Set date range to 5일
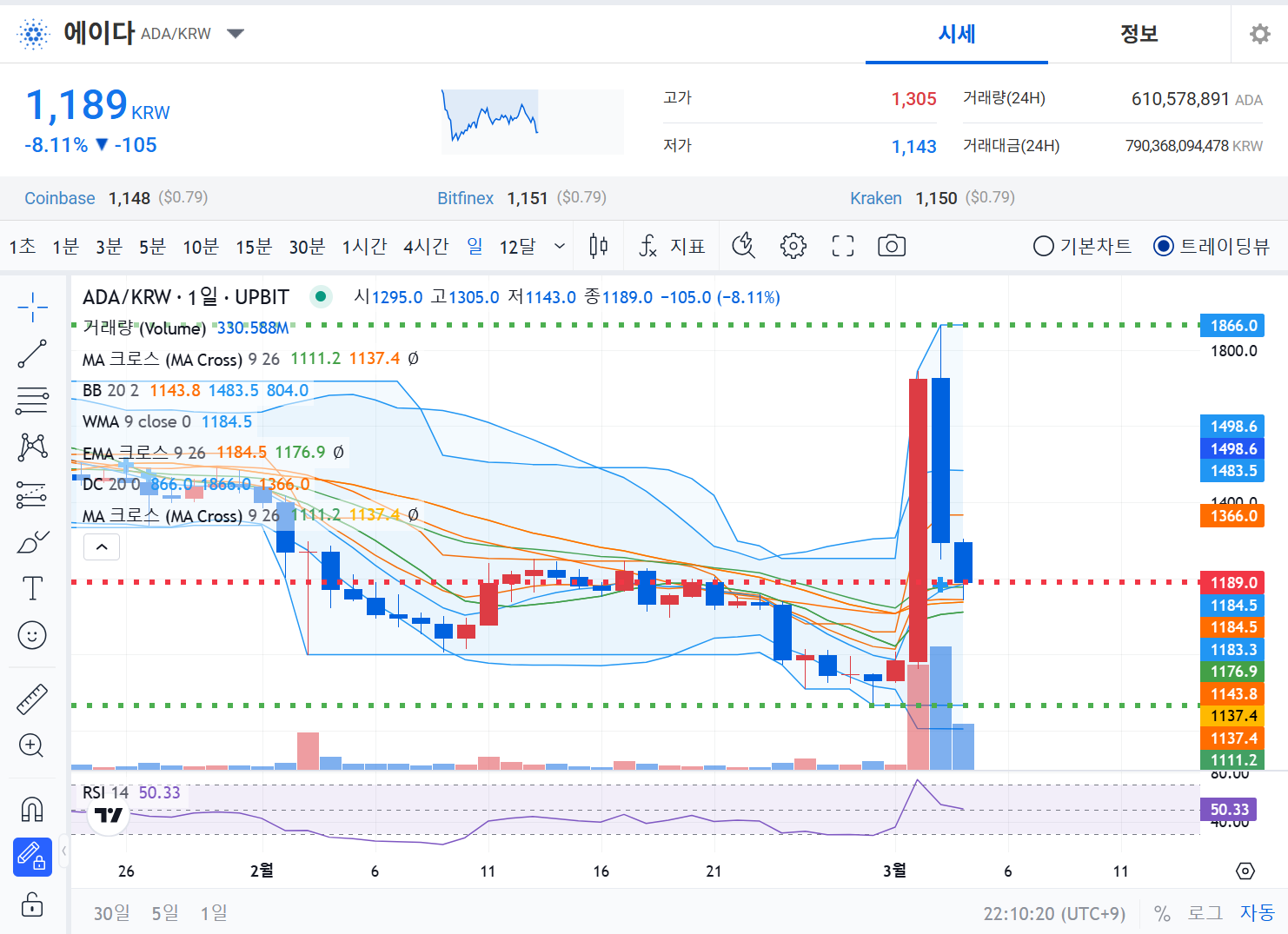Screen dimensions: 1288x934 click(165, 913)
